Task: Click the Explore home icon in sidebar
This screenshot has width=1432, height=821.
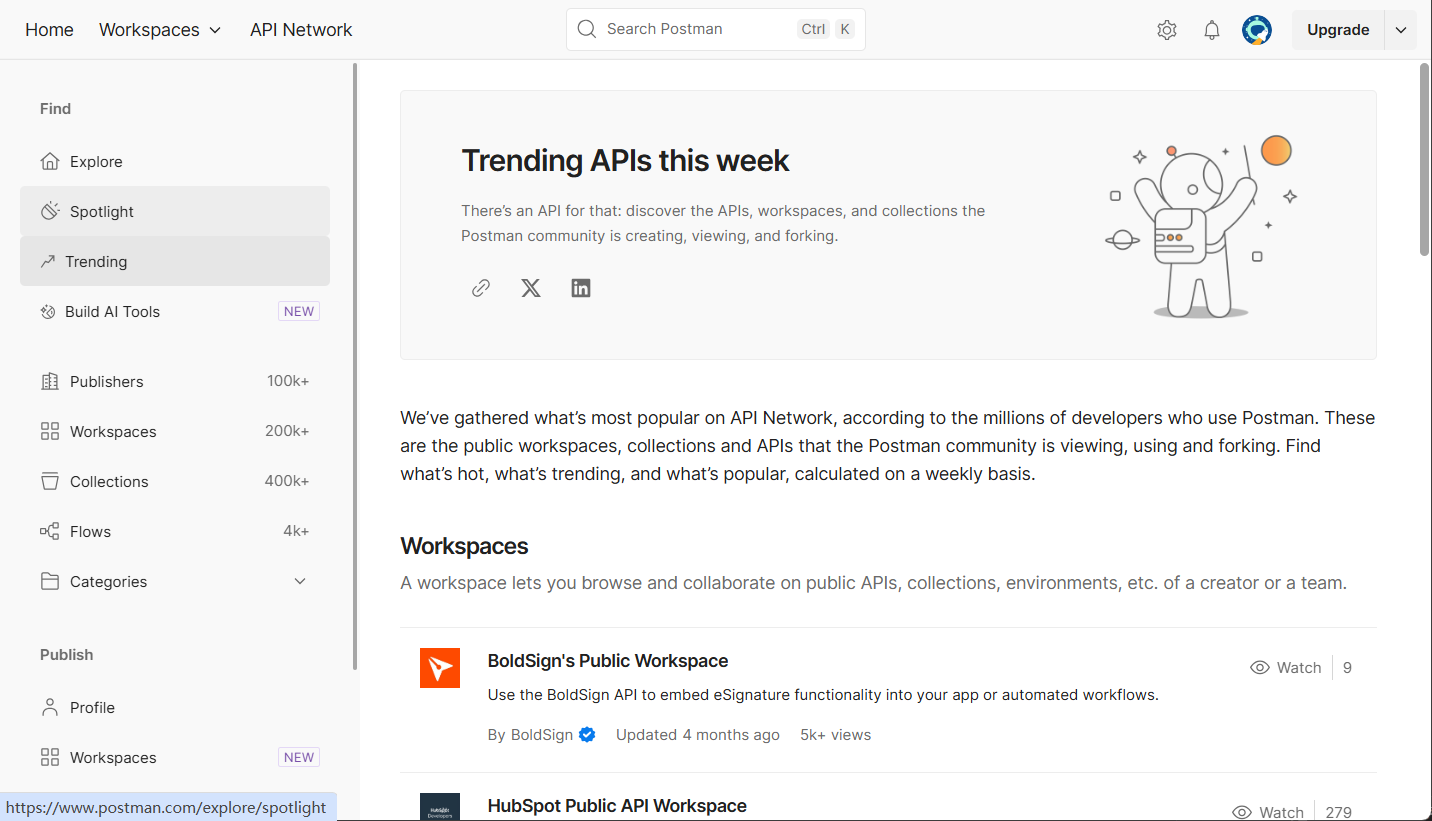Action: [50, 161]
